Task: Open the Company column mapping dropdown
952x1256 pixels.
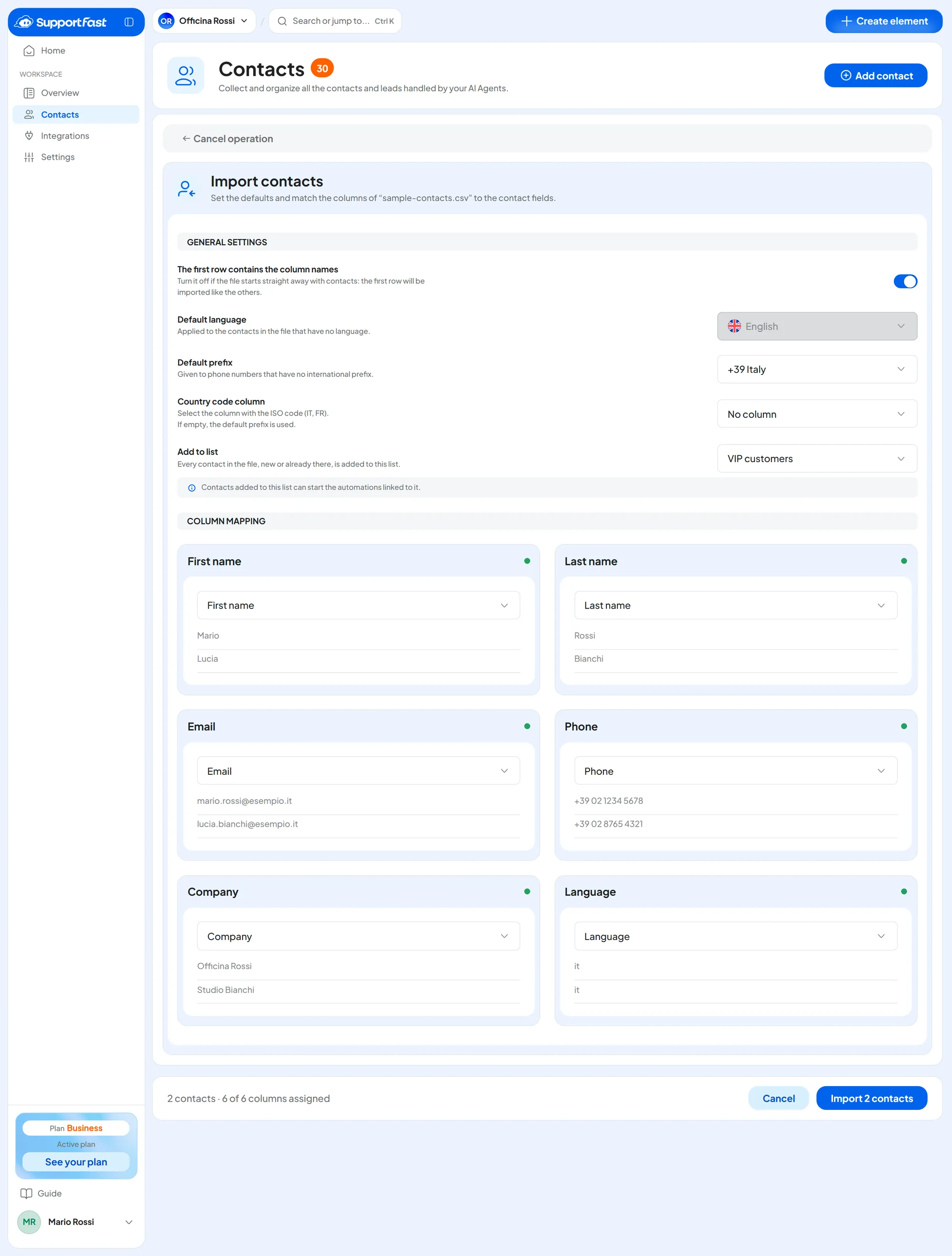Action: [358, 936]
